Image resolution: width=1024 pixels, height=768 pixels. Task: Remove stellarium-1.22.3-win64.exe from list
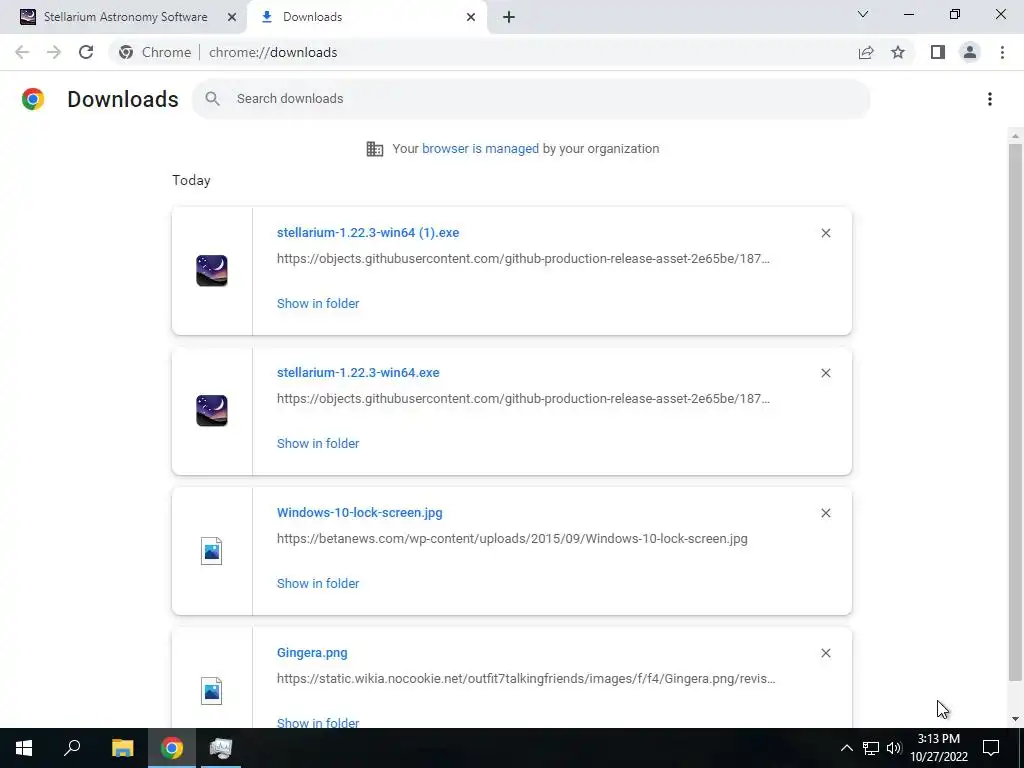pyautogui.click(x=826, y=373)
